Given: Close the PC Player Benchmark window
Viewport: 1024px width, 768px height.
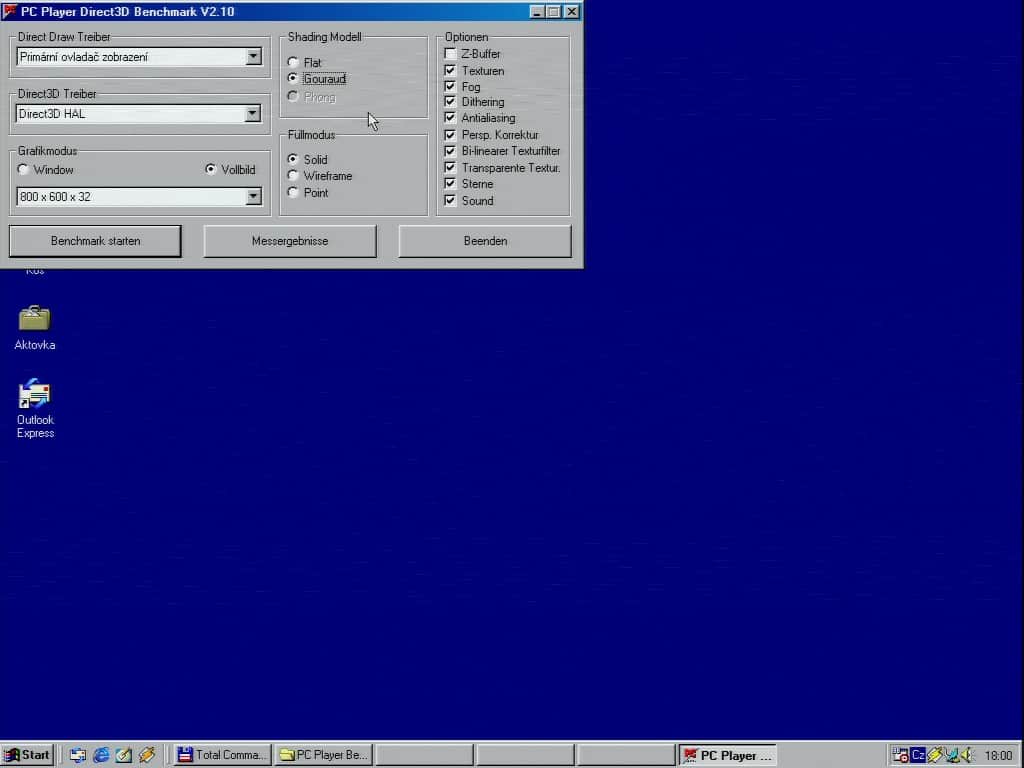Looking at the screenshot, I should click(571, 12).
